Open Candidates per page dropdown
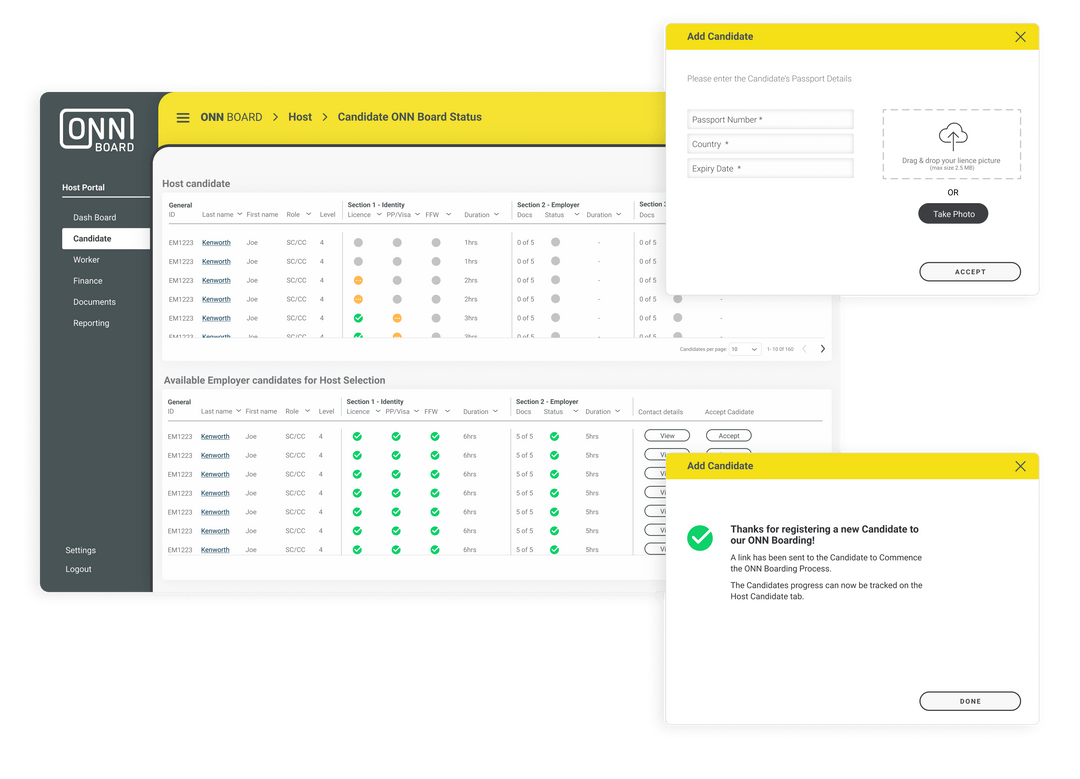This screenshot has height=779, width=1080. (745, 349)
